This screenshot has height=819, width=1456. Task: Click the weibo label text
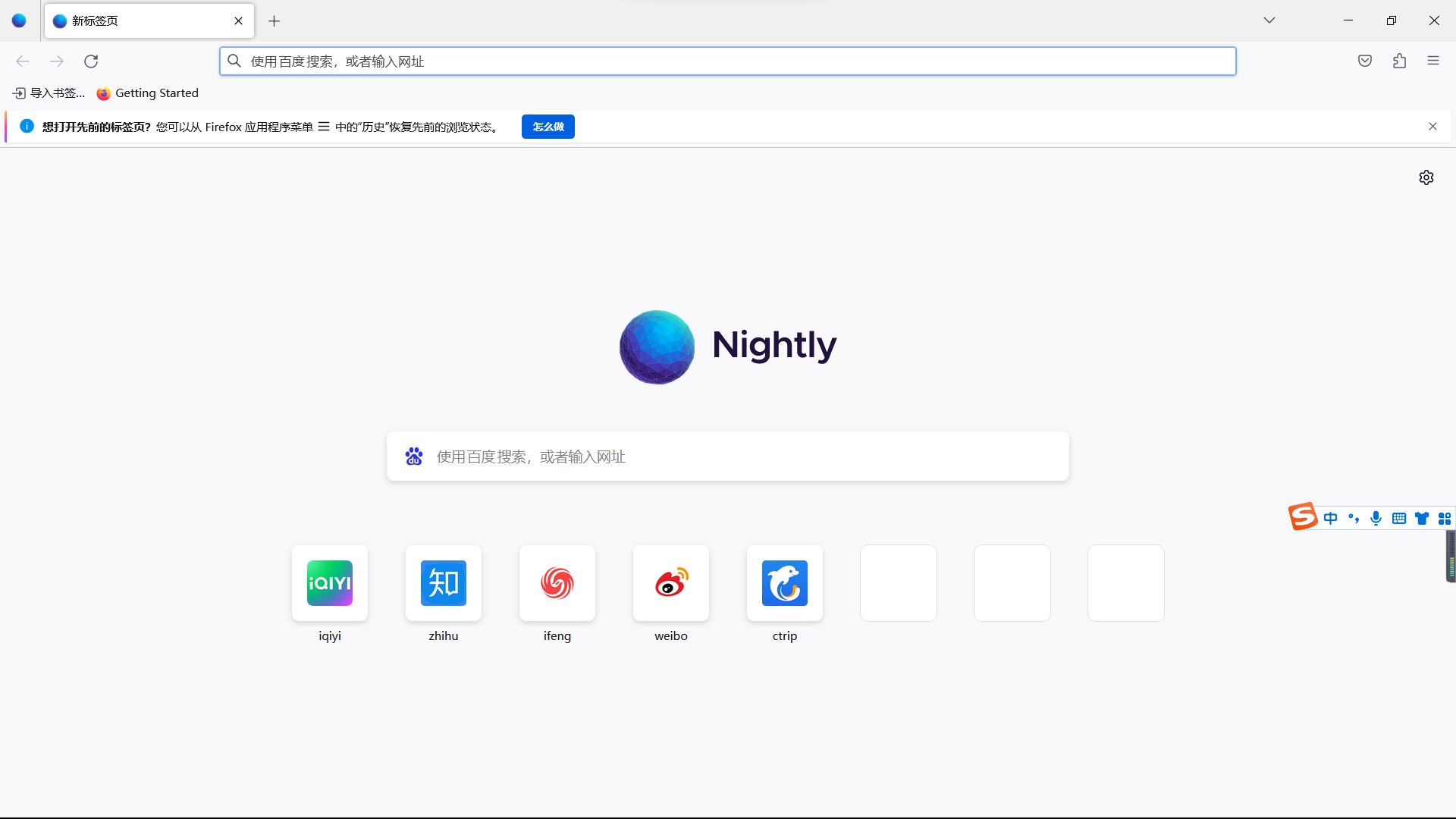click(x=671, y=636)
